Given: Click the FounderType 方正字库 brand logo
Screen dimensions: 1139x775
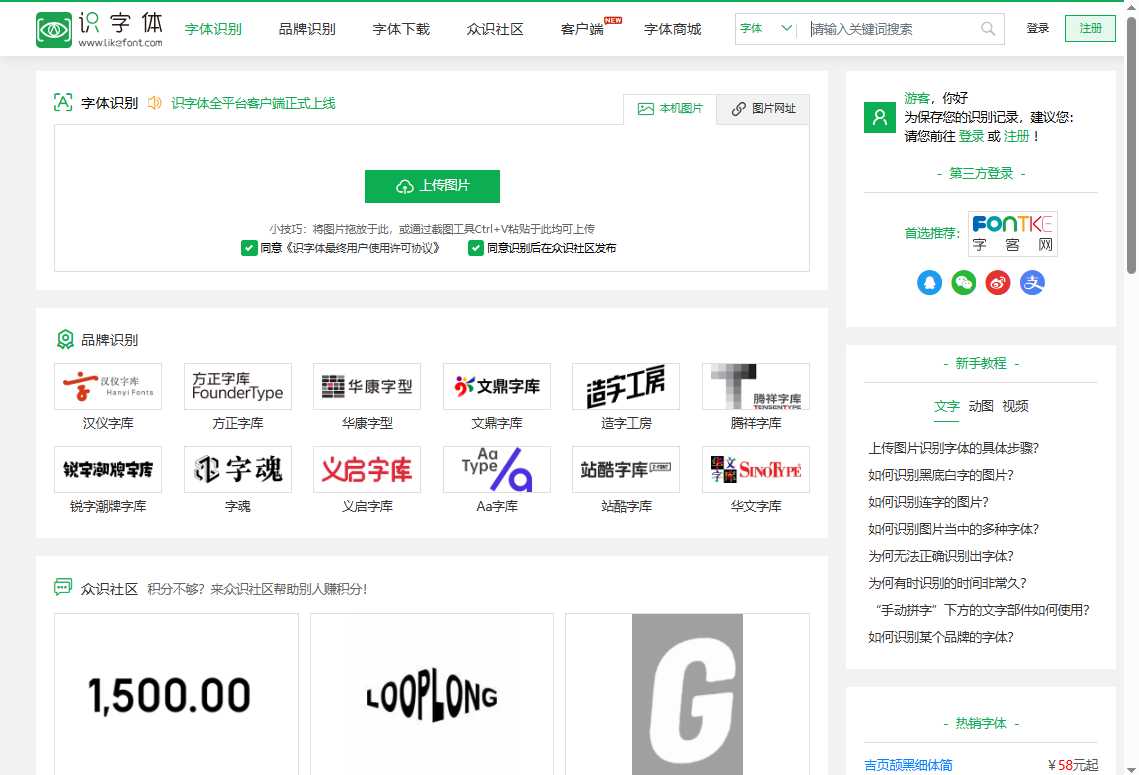Looking at the screenshot, I should (237, 386).
